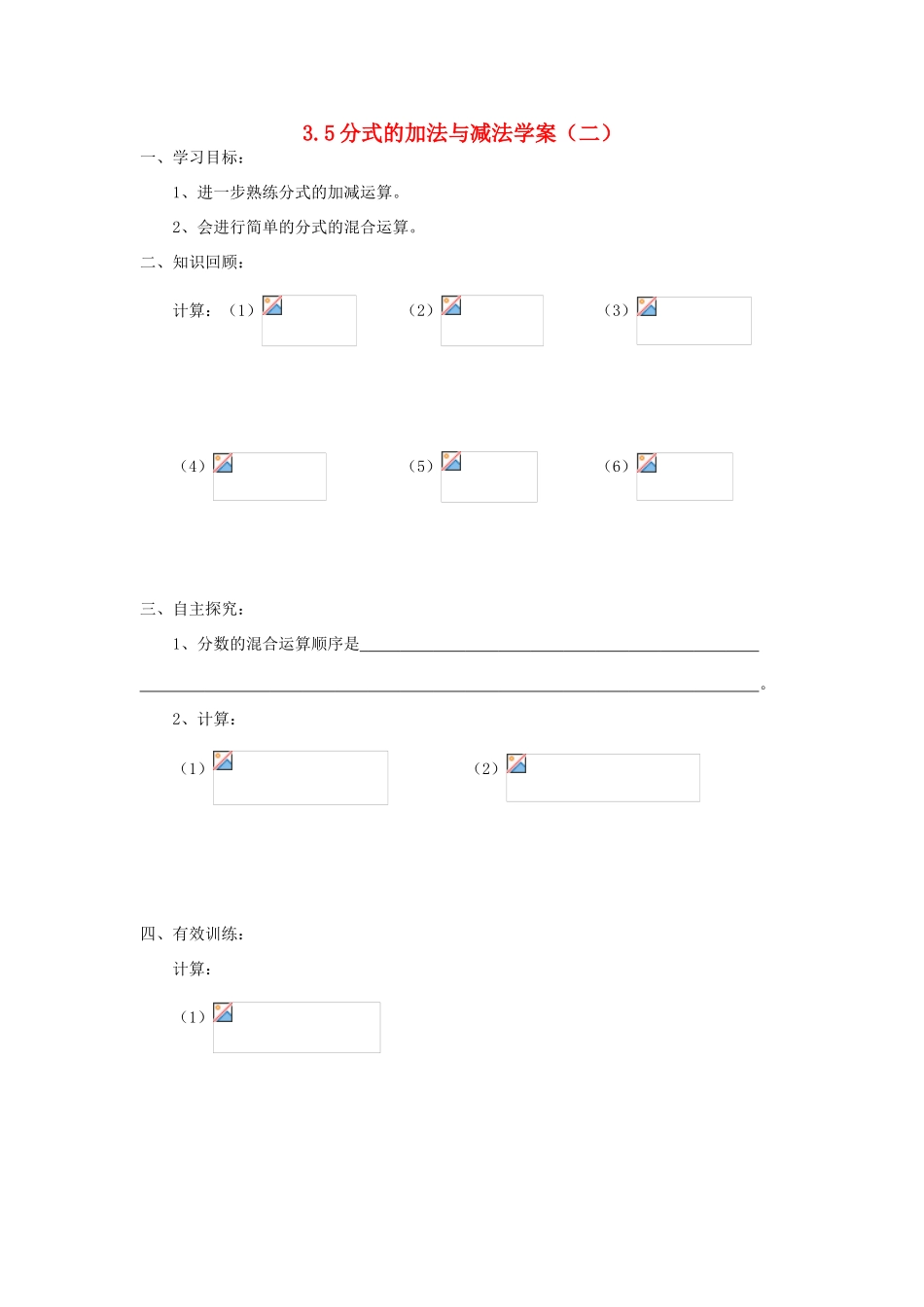Select the heading 二、知识回顾
This screenshot has height=1307, width=924.
click(193, 262)
